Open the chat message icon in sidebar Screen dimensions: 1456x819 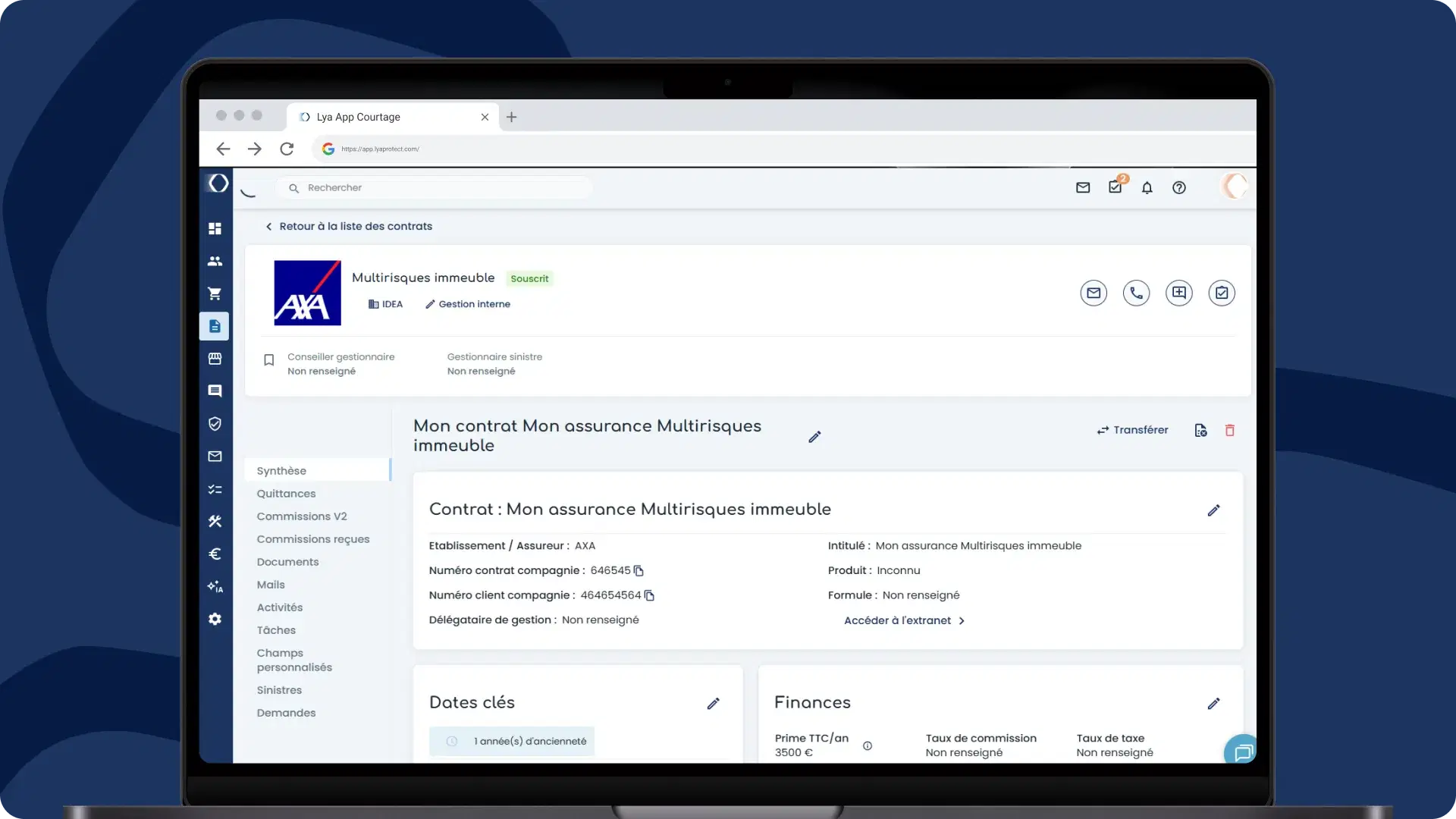(215, 391)
